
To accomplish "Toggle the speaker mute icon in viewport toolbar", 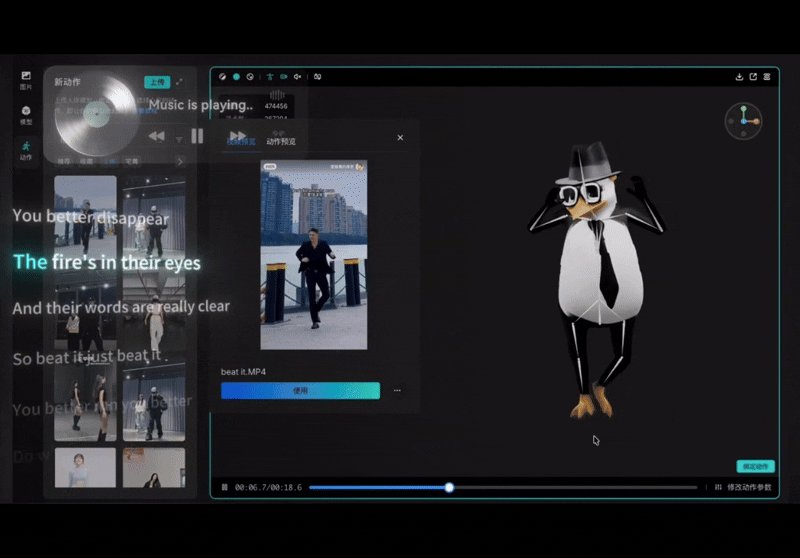I will pyautogui.click(x=298, y=77).
